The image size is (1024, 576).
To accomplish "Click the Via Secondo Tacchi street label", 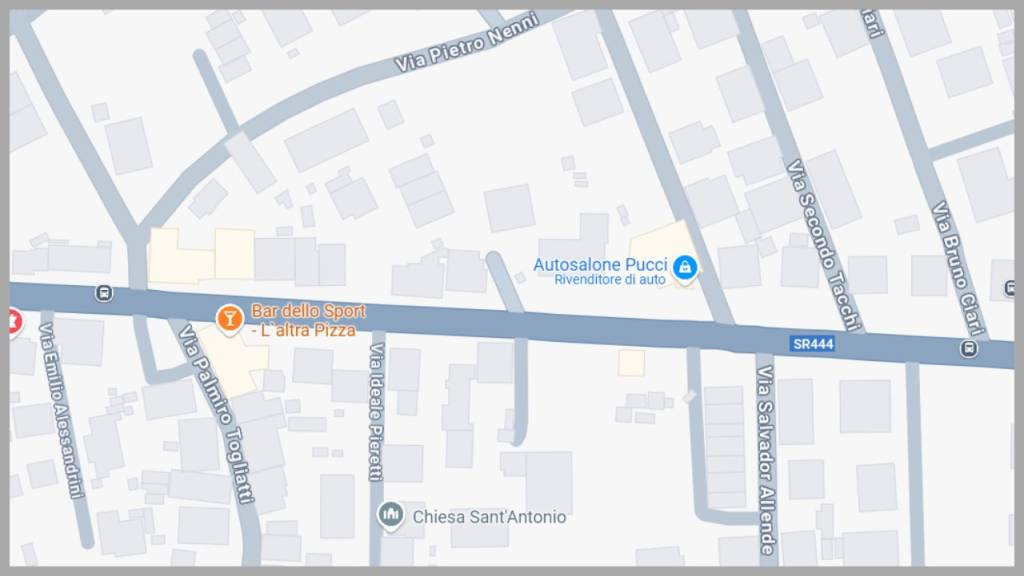I will (x=823, y=245).
